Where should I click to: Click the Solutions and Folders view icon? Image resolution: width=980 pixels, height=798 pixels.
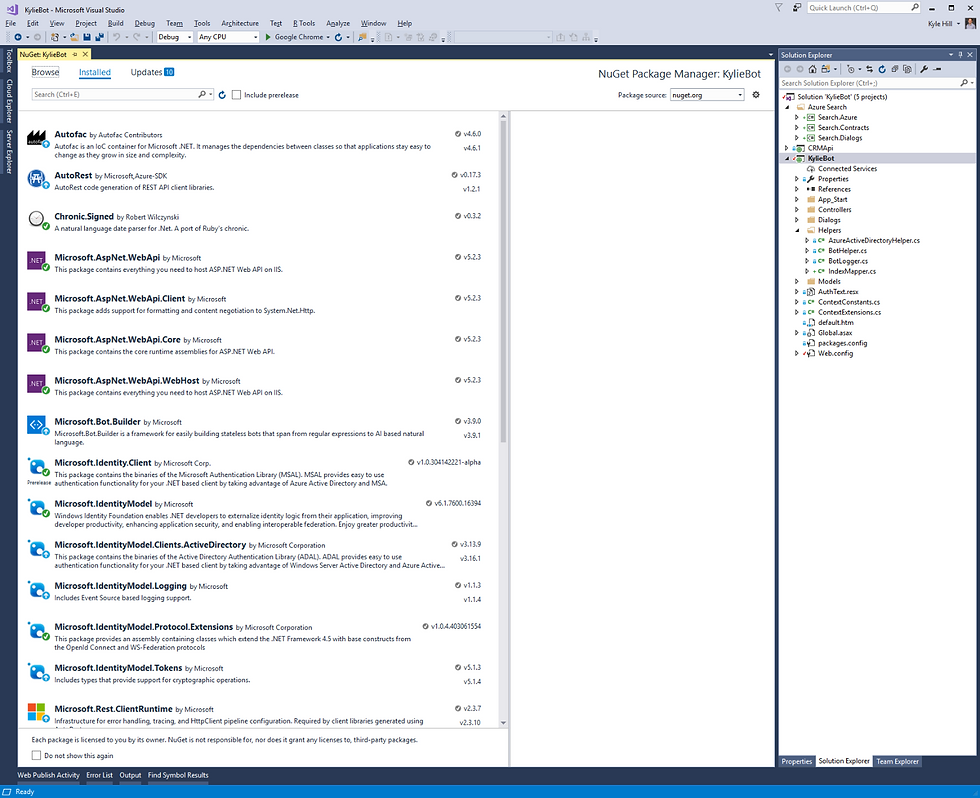point(826,69)
